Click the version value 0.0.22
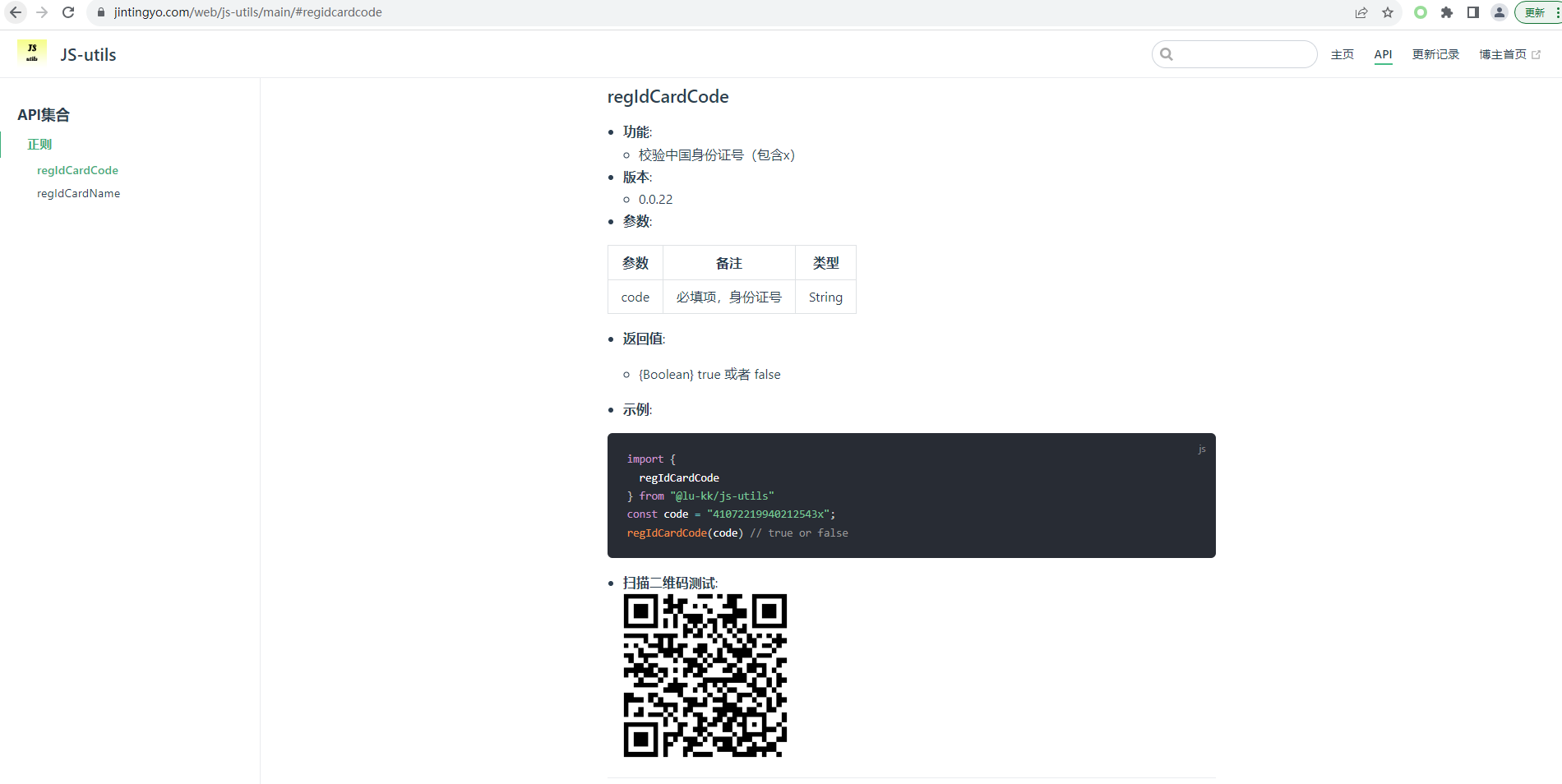1562x784 pixels. (655, 199)
